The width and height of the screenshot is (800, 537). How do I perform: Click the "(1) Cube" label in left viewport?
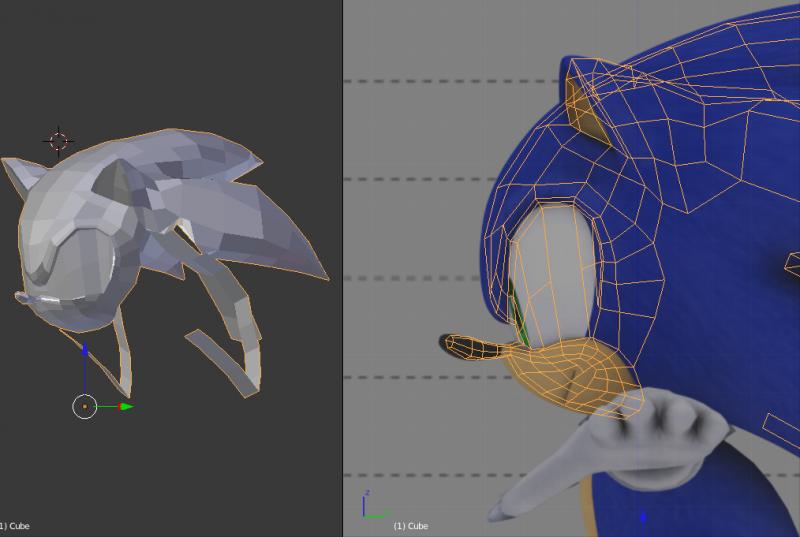point(14,526)
